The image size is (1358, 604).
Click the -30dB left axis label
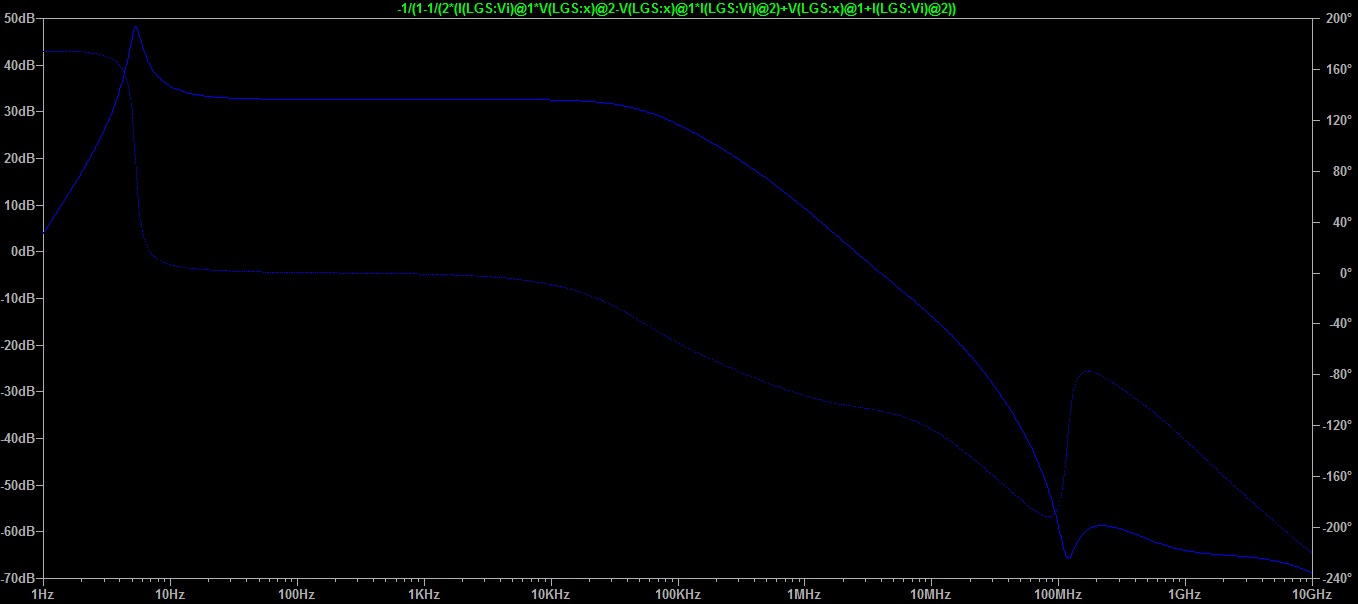19,391
